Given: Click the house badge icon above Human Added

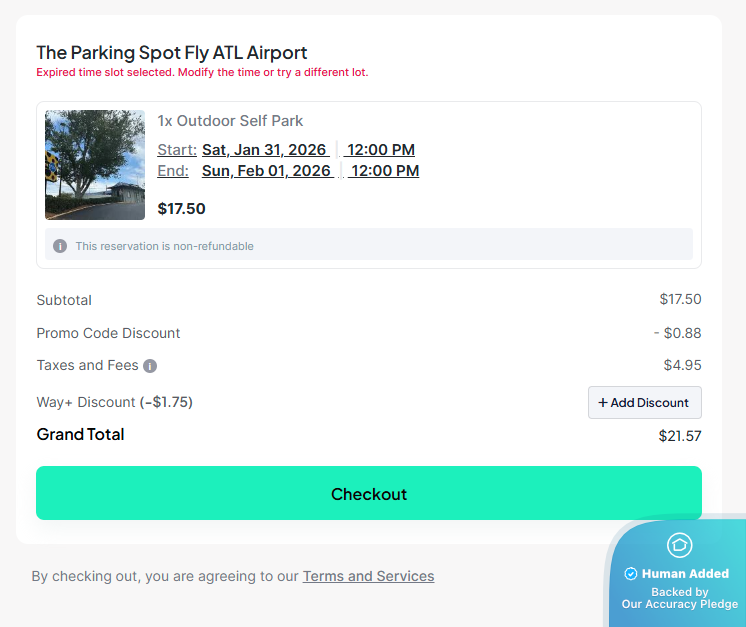Looking at the screenshot, I should click(680, 545).
